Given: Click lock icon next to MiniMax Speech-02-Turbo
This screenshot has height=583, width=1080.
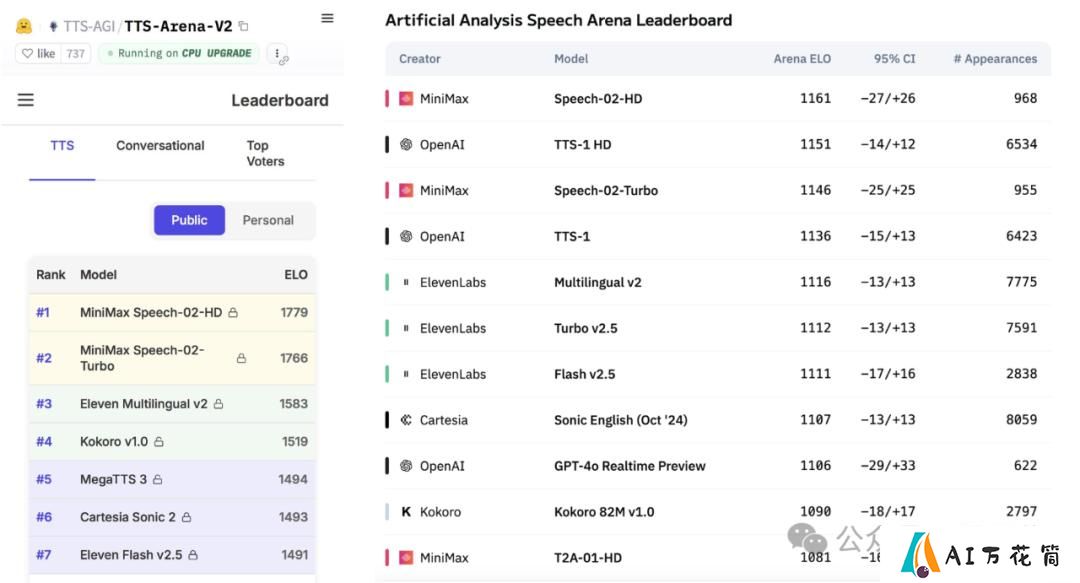Looking at the screenshot, I should [241, 358].
